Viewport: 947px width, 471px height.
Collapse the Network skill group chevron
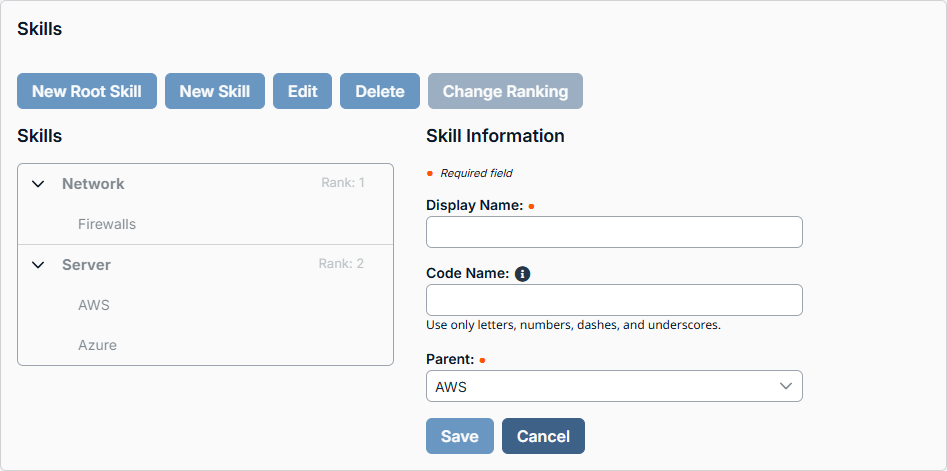pyautogui.click(x=39, y=184)
